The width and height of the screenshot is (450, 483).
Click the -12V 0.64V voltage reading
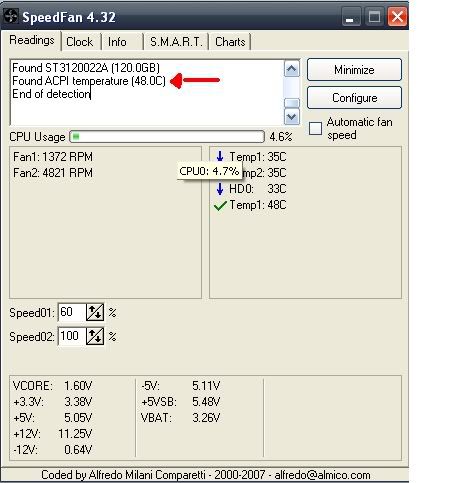(x=52, y=450)
